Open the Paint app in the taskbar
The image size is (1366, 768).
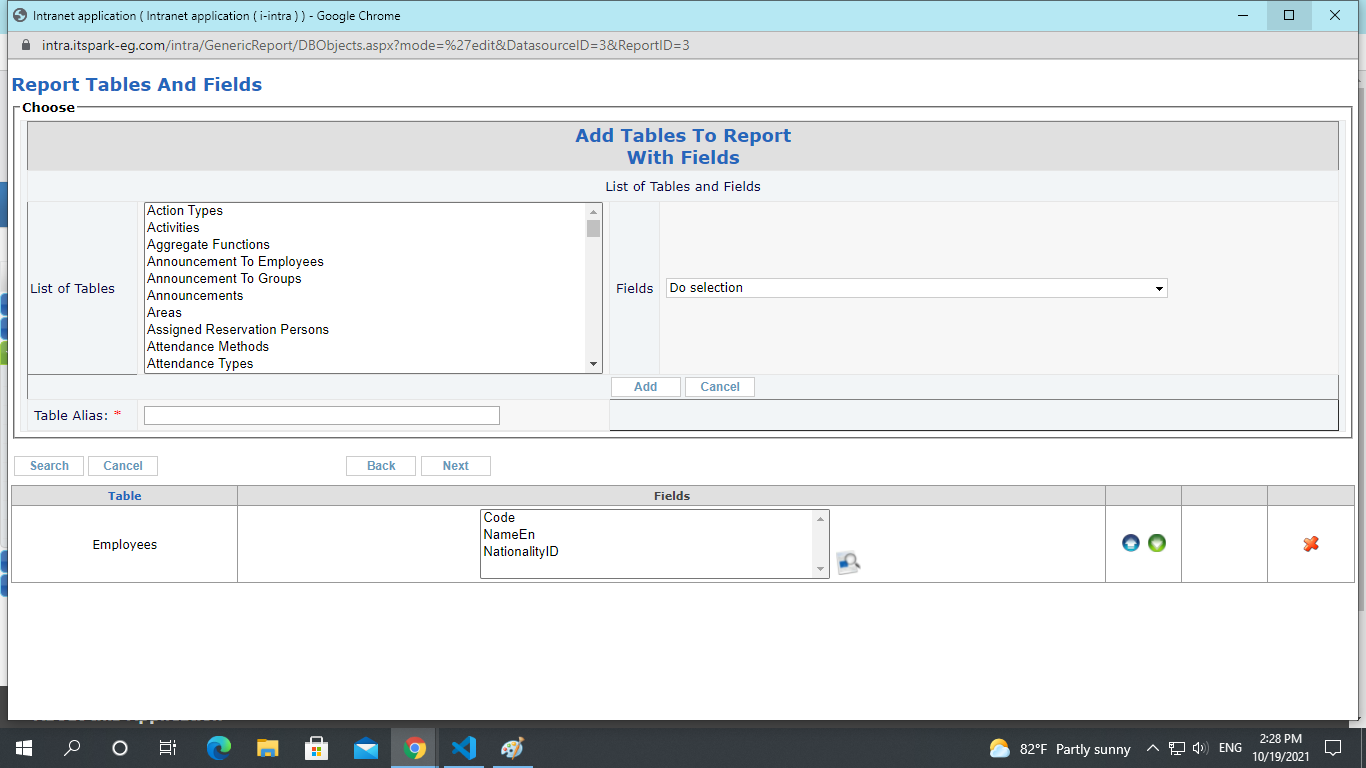pyautogui.click(x=512, y=748)
